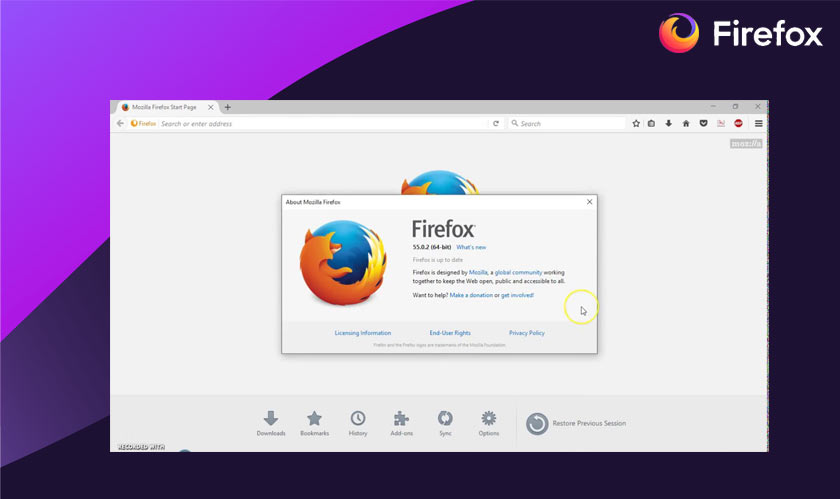Open History clock icon on start page
The height and width of the screenshot is (499, 840).
pyautogui.click(x=358, y=423)
